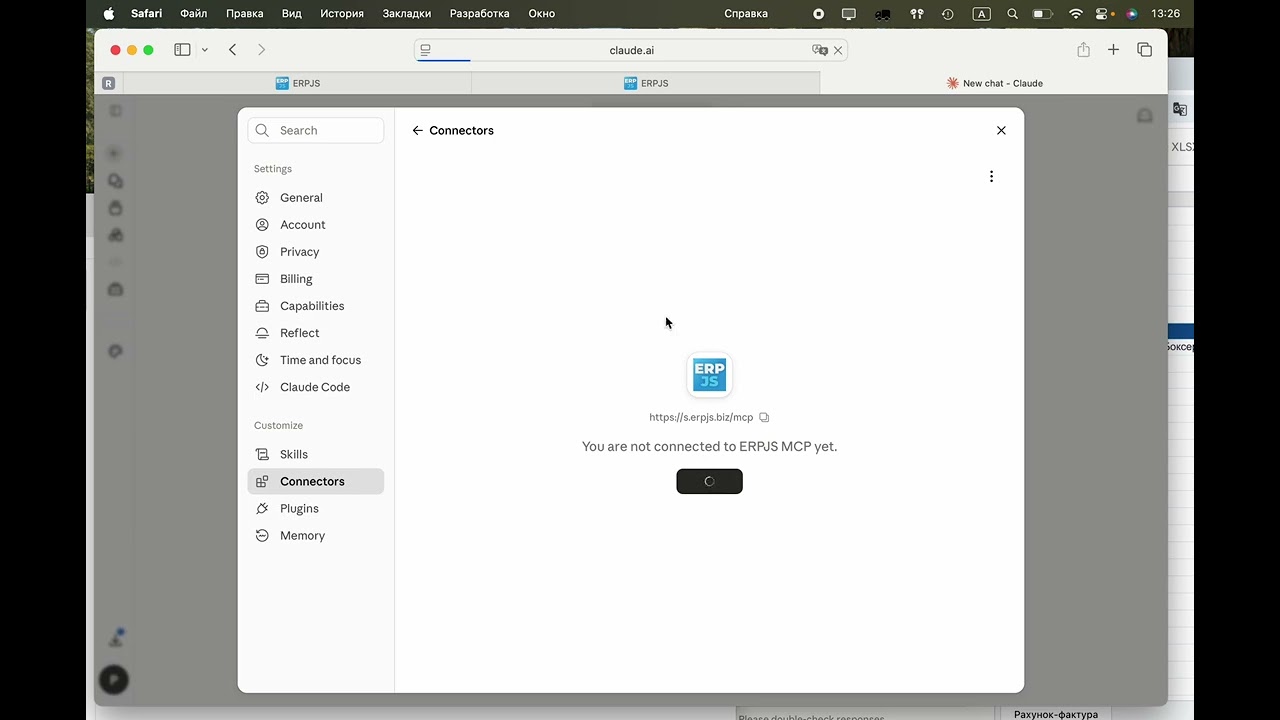The width and height of the screenshot is (1280, 720).
Task: Open the Справка menu
Action: 746,14
